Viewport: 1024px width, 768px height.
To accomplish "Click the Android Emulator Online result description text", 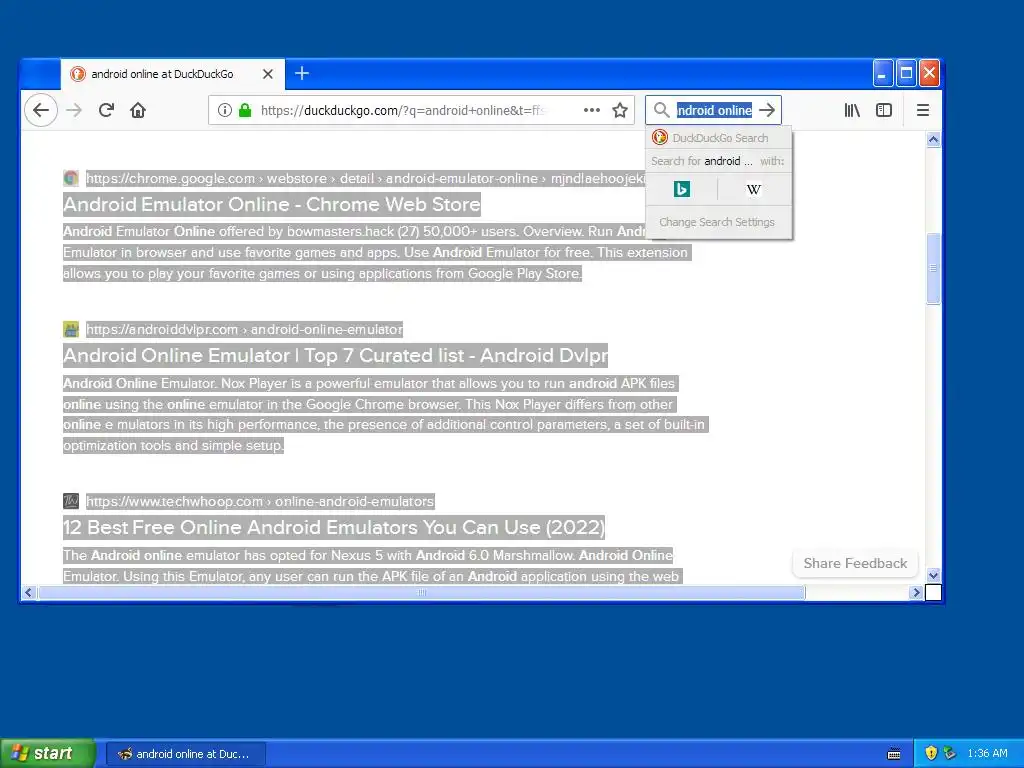I will (x=376, y=252).
